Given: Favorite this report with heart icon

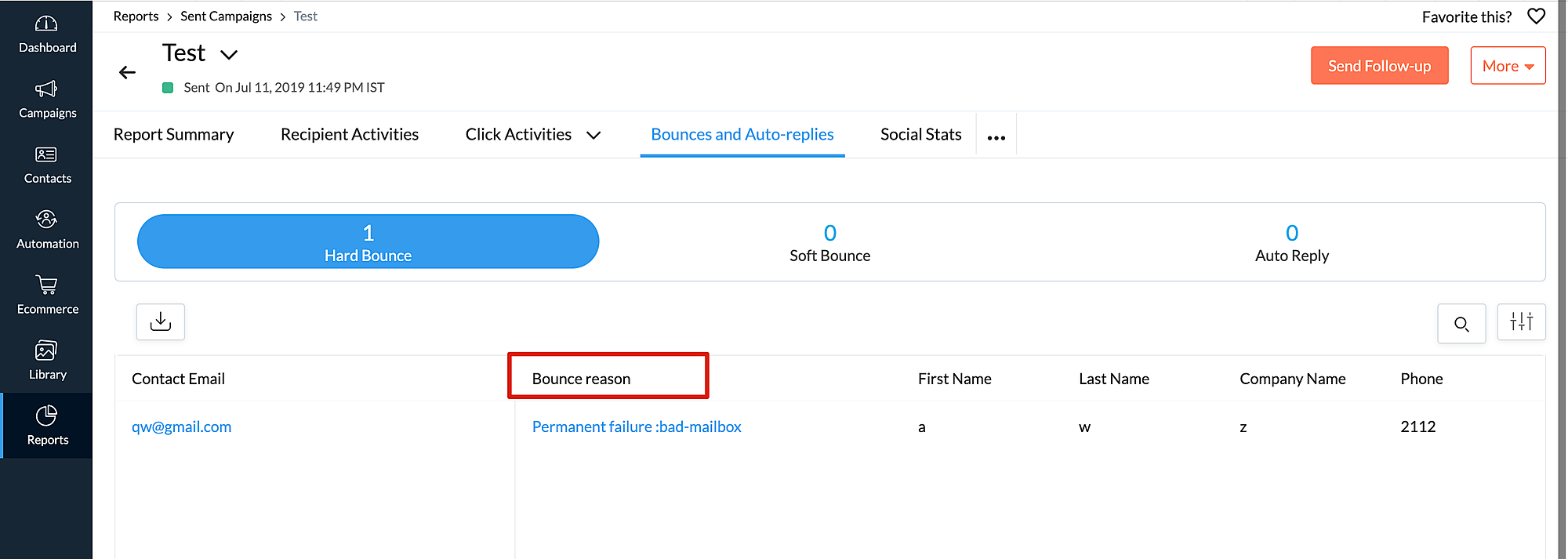Looking at the screenshot, I should 1536,16.
